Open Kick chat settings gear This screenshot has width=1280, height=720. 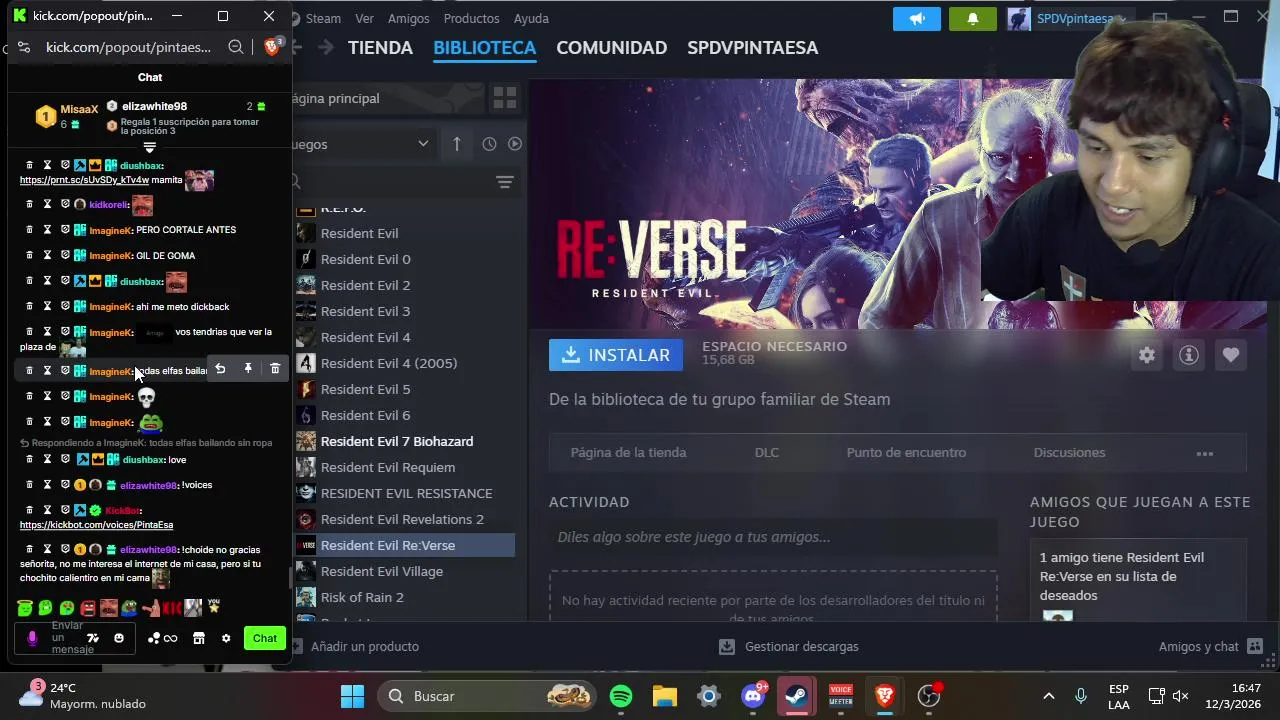tap(226, 638)
